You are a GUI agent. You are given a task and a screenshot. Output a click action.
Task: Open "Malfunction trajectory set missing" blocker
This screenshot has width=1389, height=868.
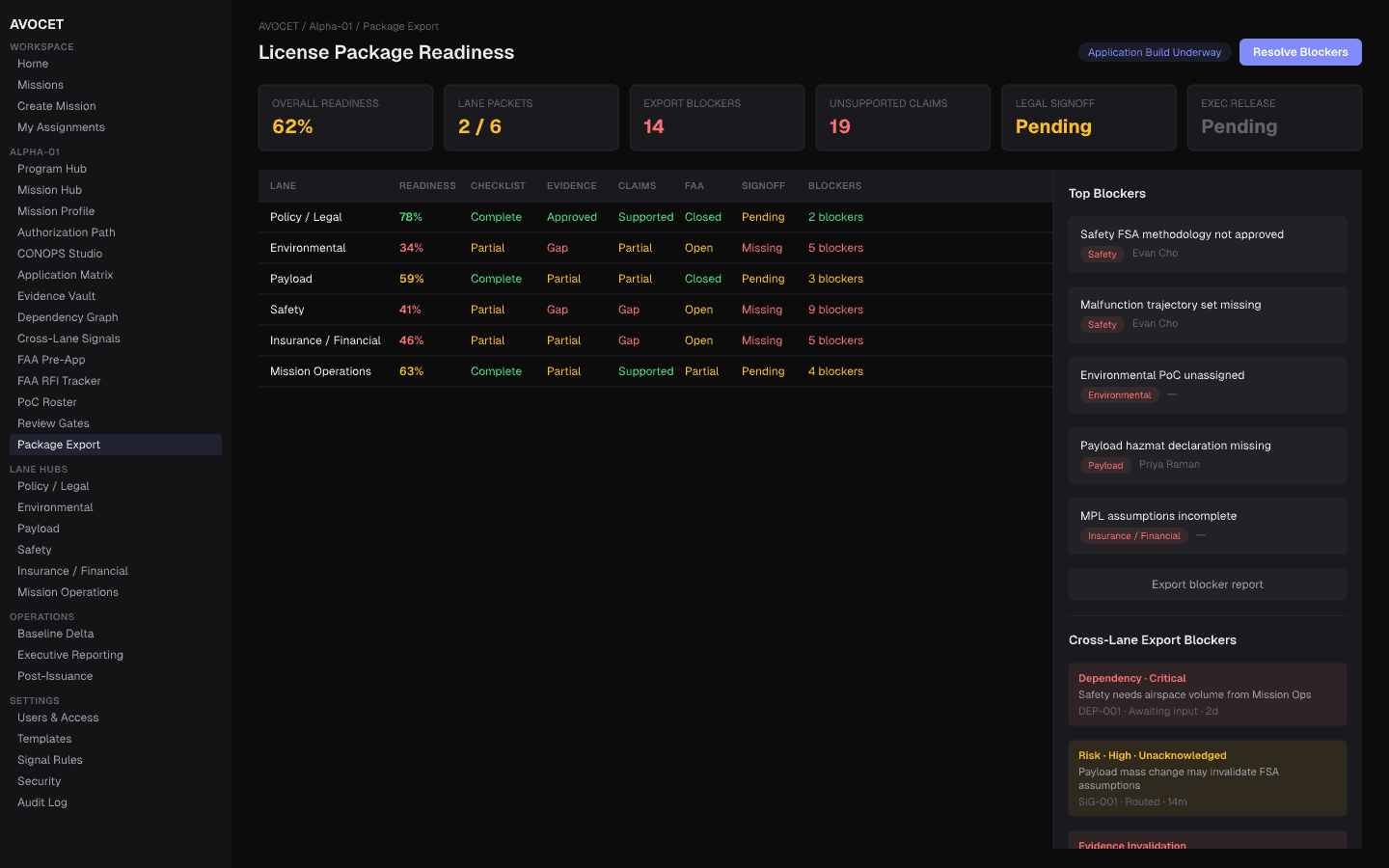1208,314
